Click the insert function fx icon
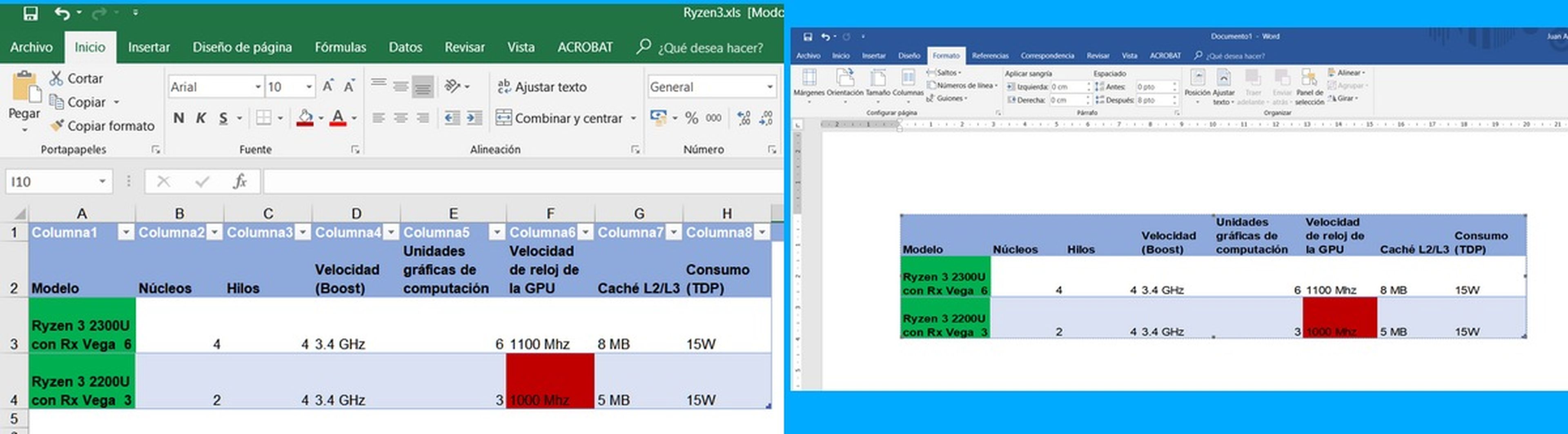 coord(241,181)
